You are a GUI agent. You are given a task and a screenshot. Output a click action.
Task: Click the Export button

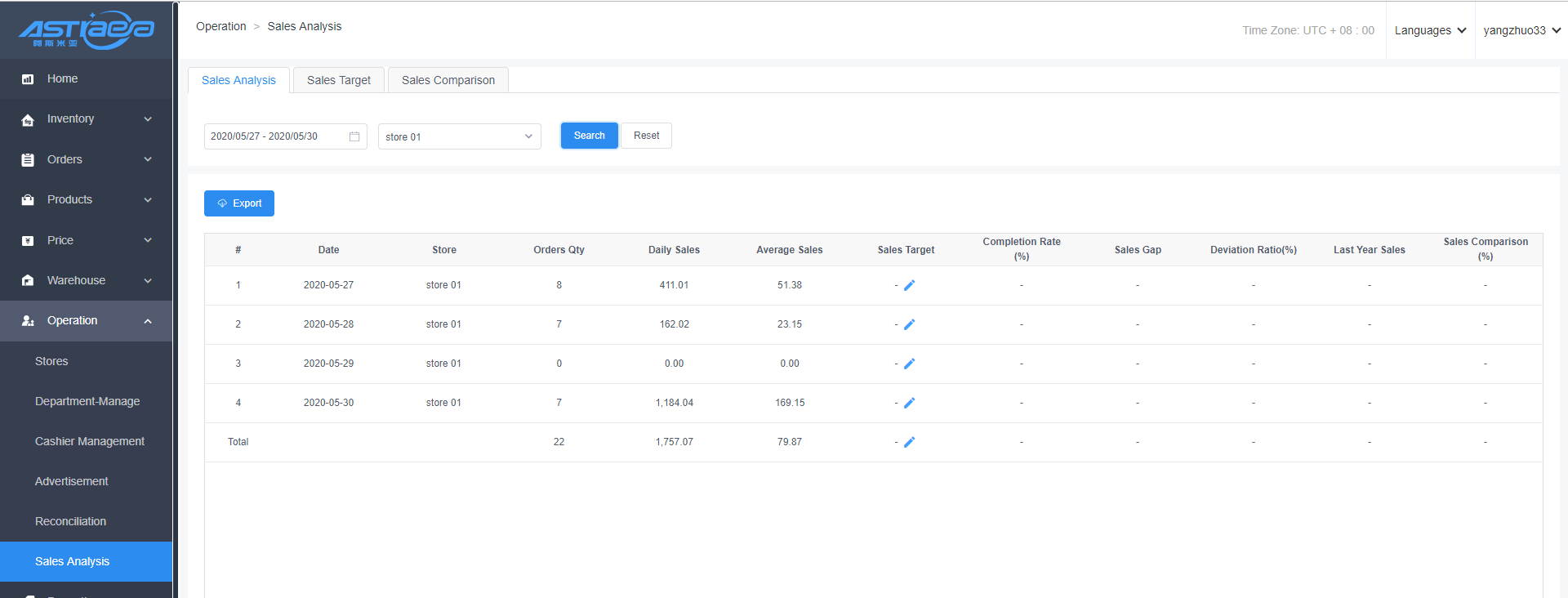click(239, 203)
